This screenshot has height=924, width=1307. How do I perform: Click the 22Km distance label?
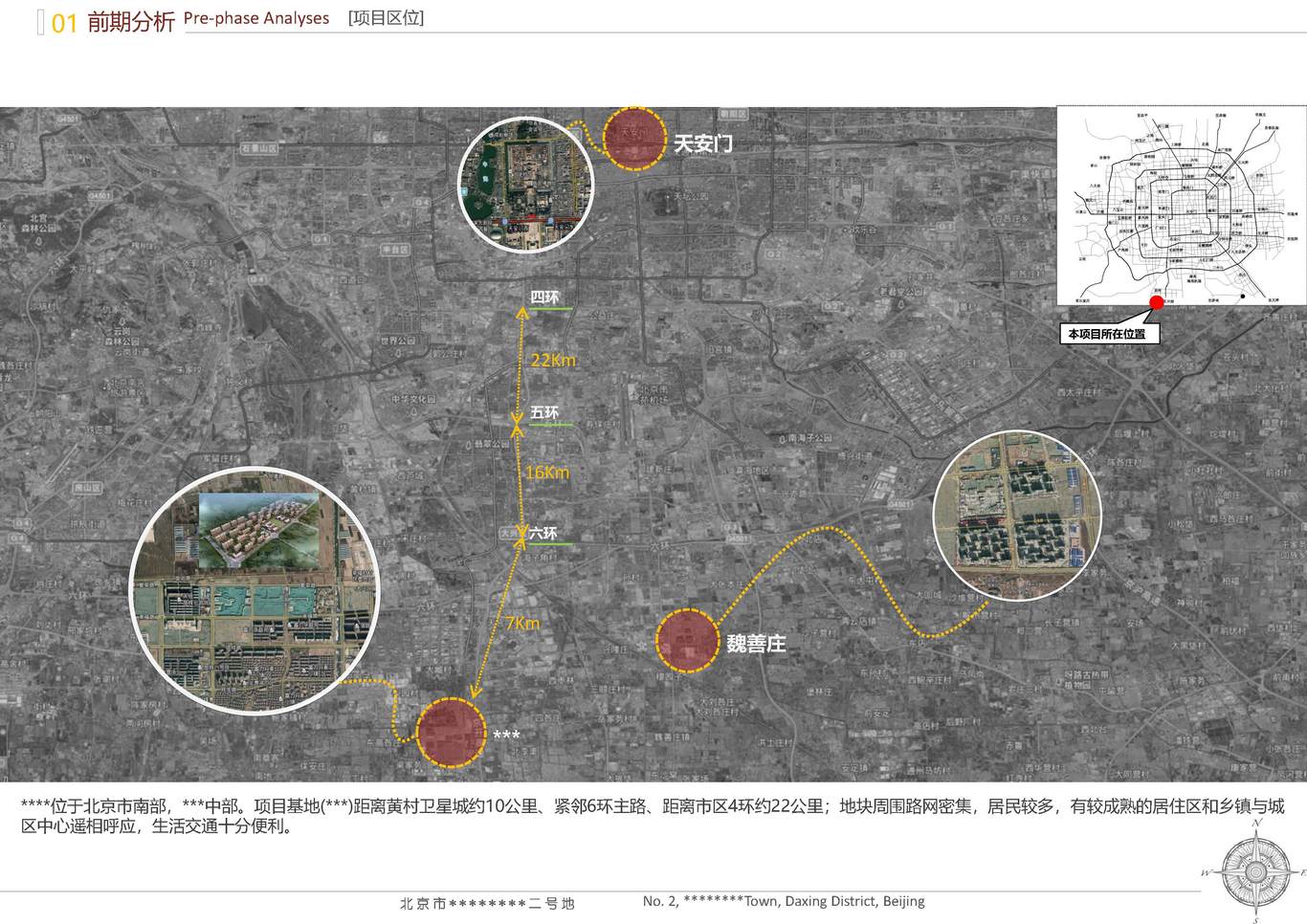pyautogui.click(x=553, y=360)
